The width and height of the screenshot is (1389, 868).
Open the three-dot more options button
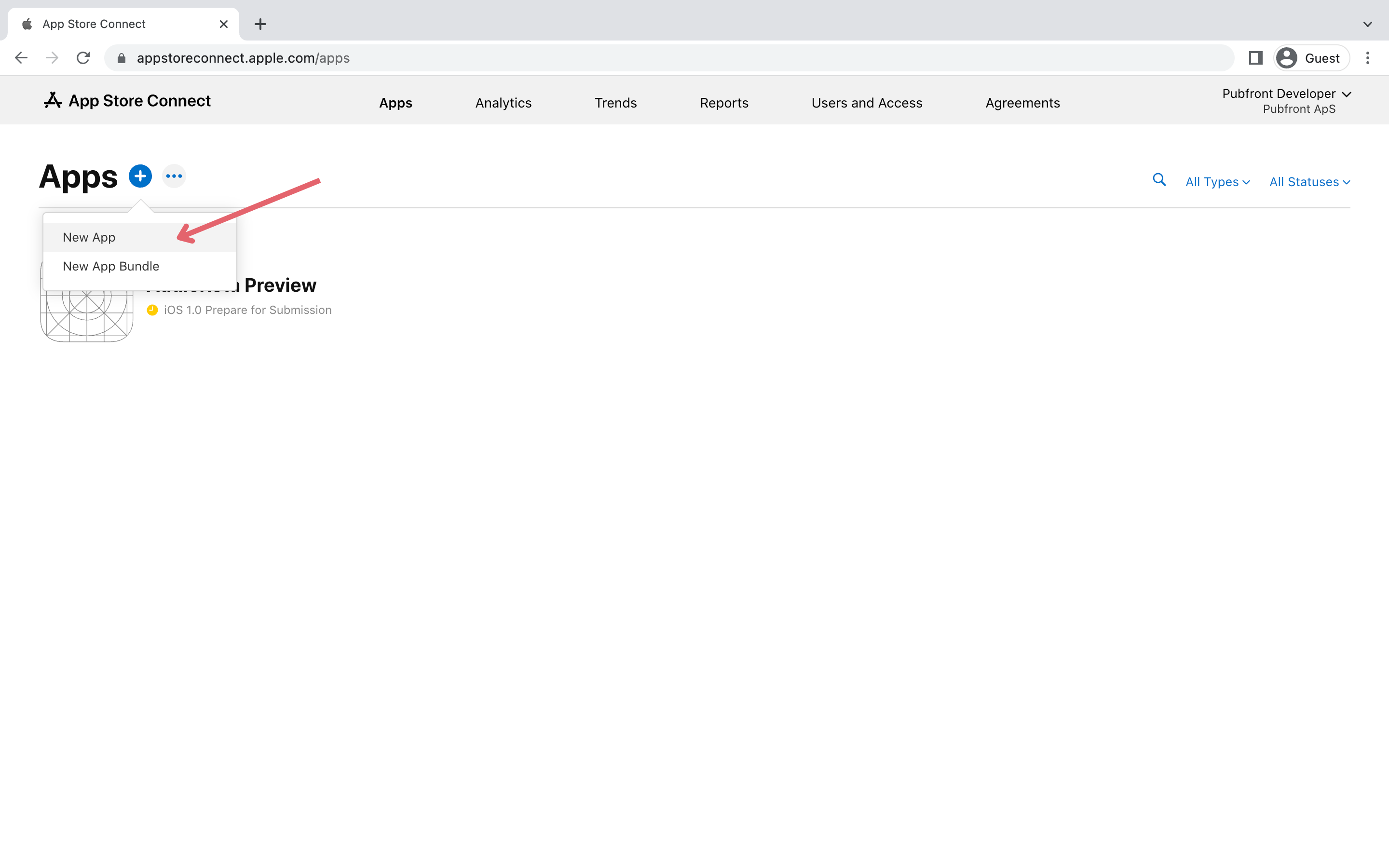coord(174,176)
